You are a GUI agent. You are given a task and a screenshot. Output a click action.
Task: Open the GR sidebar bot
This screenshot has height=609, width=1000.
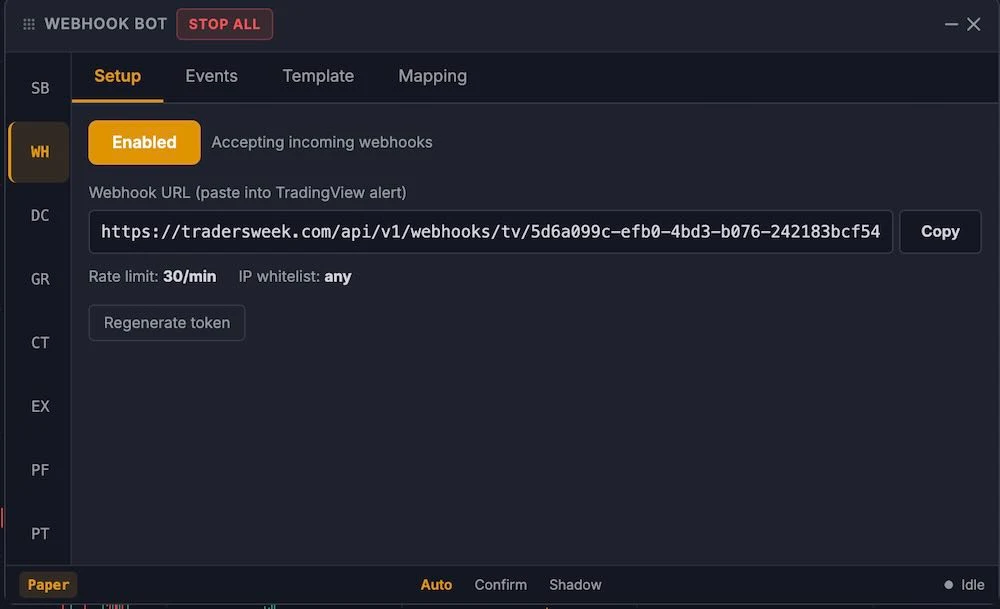click(40, 279)
